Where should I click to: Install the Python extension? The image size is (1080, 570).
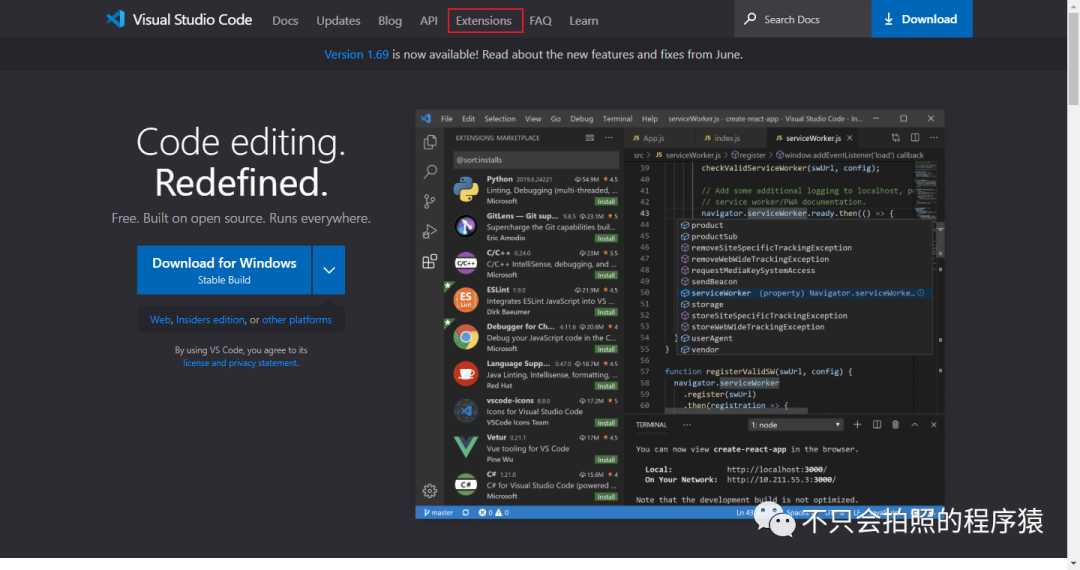(x=606, y=202)
